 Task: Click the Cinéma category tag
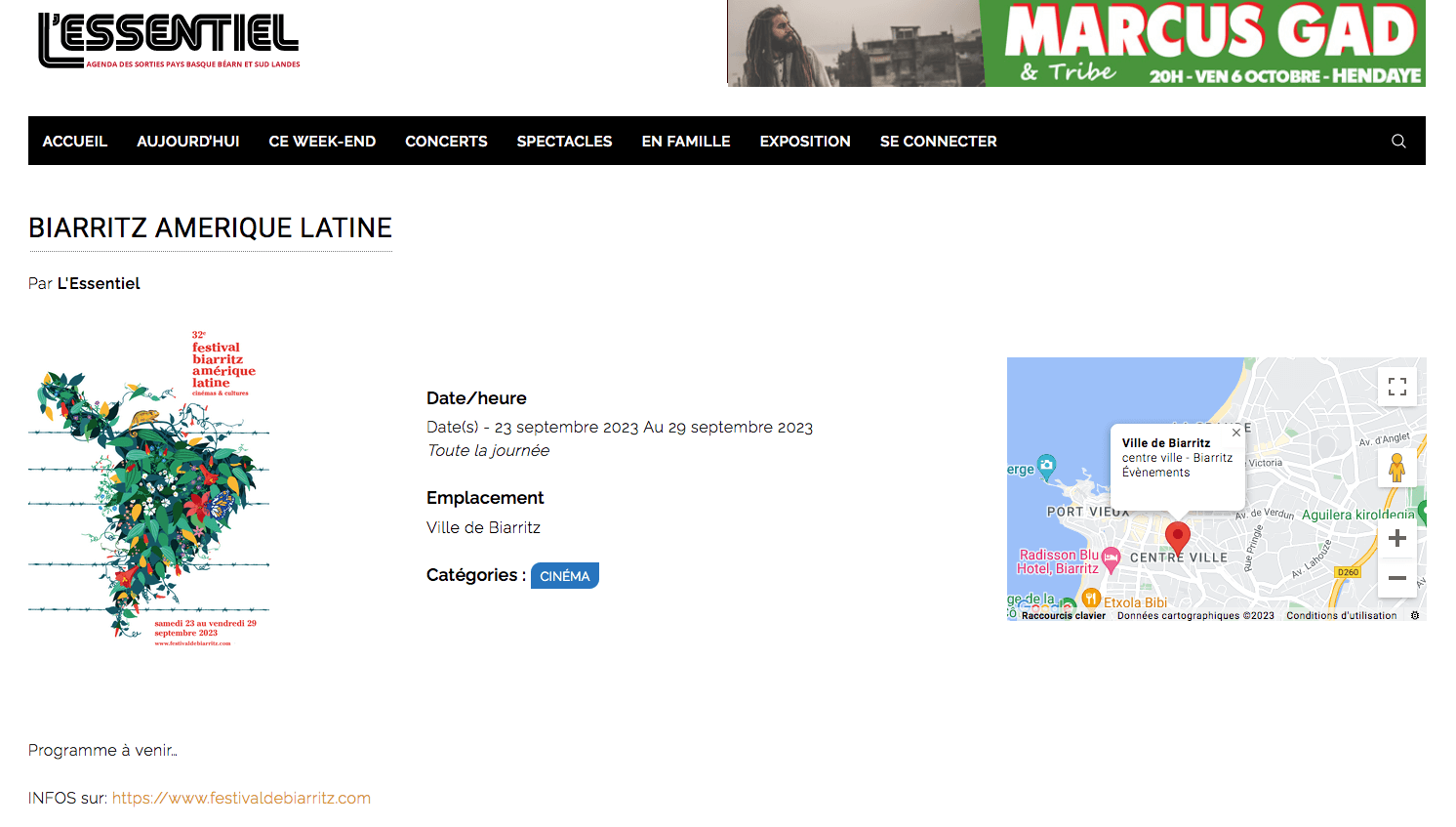[x=565, y=576]
